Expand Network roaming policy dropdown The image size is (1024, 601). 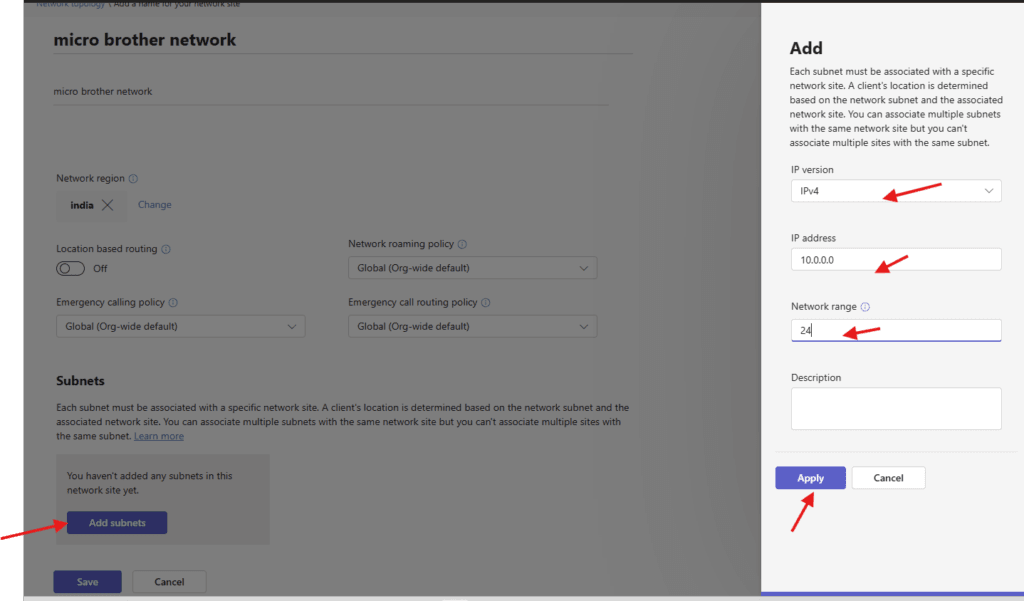pos(472,268)
